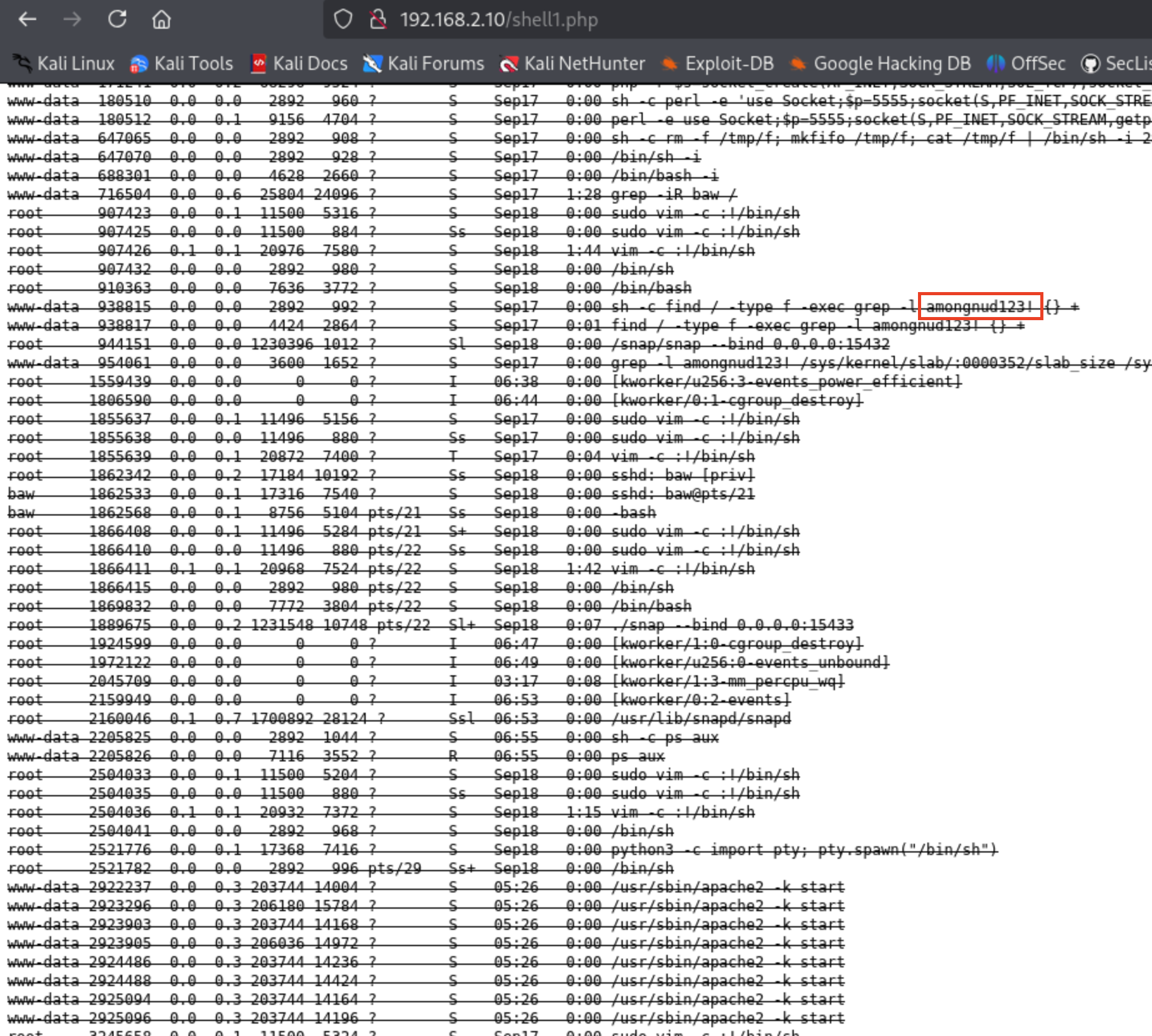The height and width of the screenshot is (1036, 1152).
Task: Open the Kali Tools bookmark
Action: (182, 64)
